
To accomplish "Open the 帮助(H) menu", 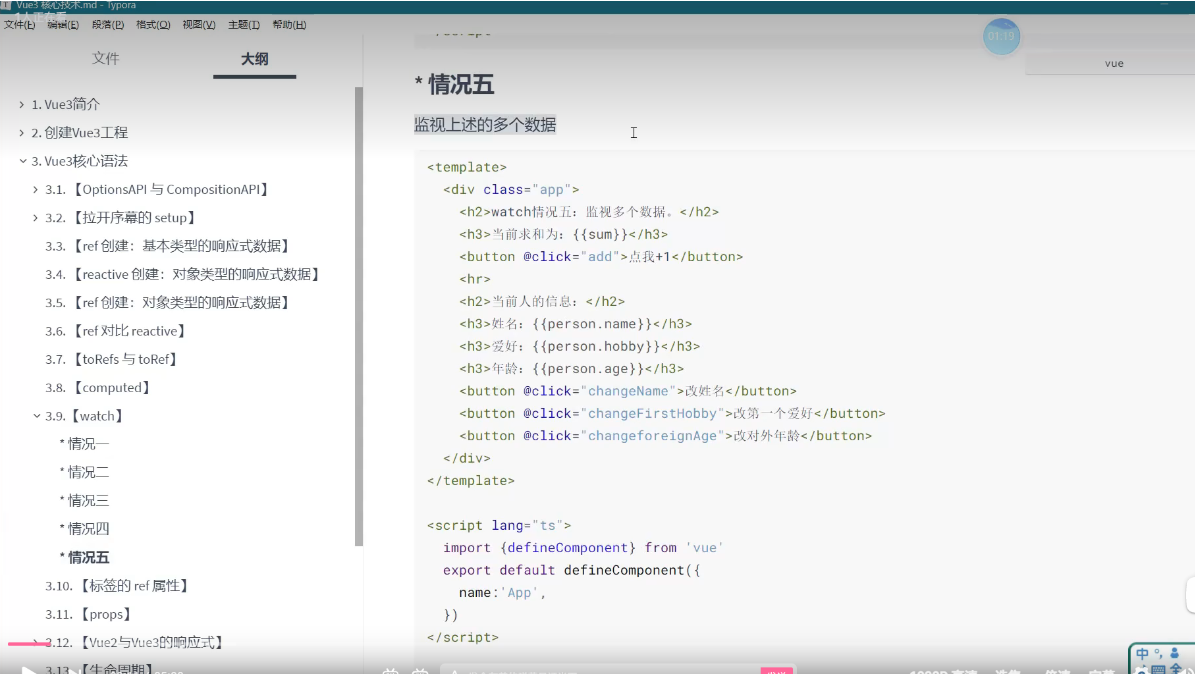I will (289, 24).
